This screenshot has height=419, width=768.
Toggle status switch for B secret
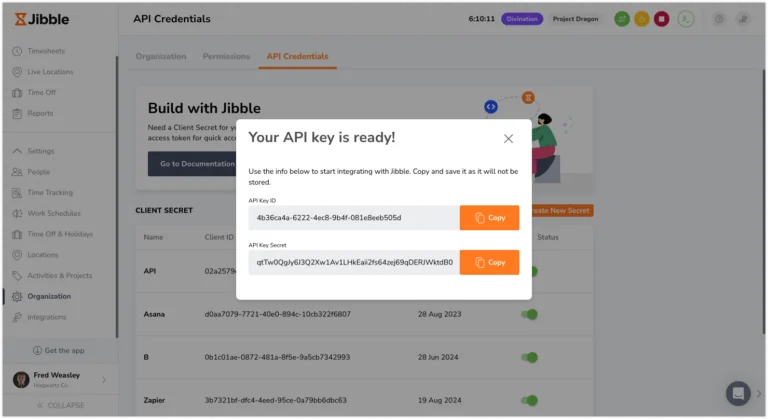coord(529,357)
